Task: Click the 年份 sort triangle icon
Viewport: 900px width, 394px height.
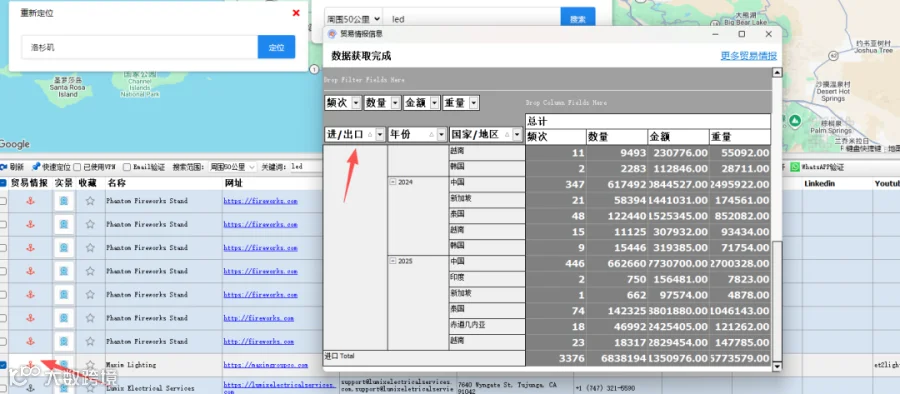Action: (x=432, y=134)
